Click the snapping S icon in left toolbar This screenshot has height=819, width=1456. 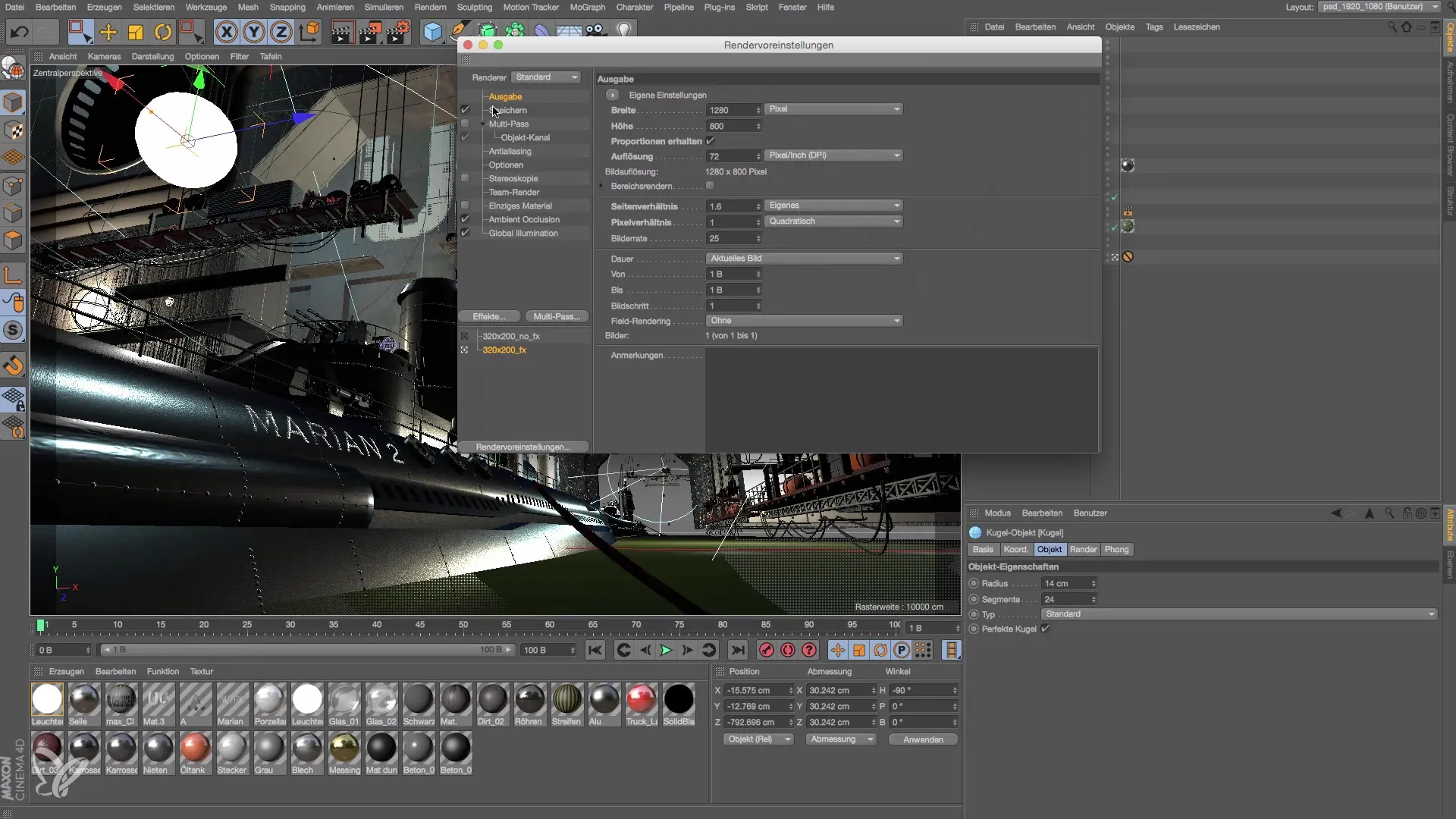coord(13,331)
